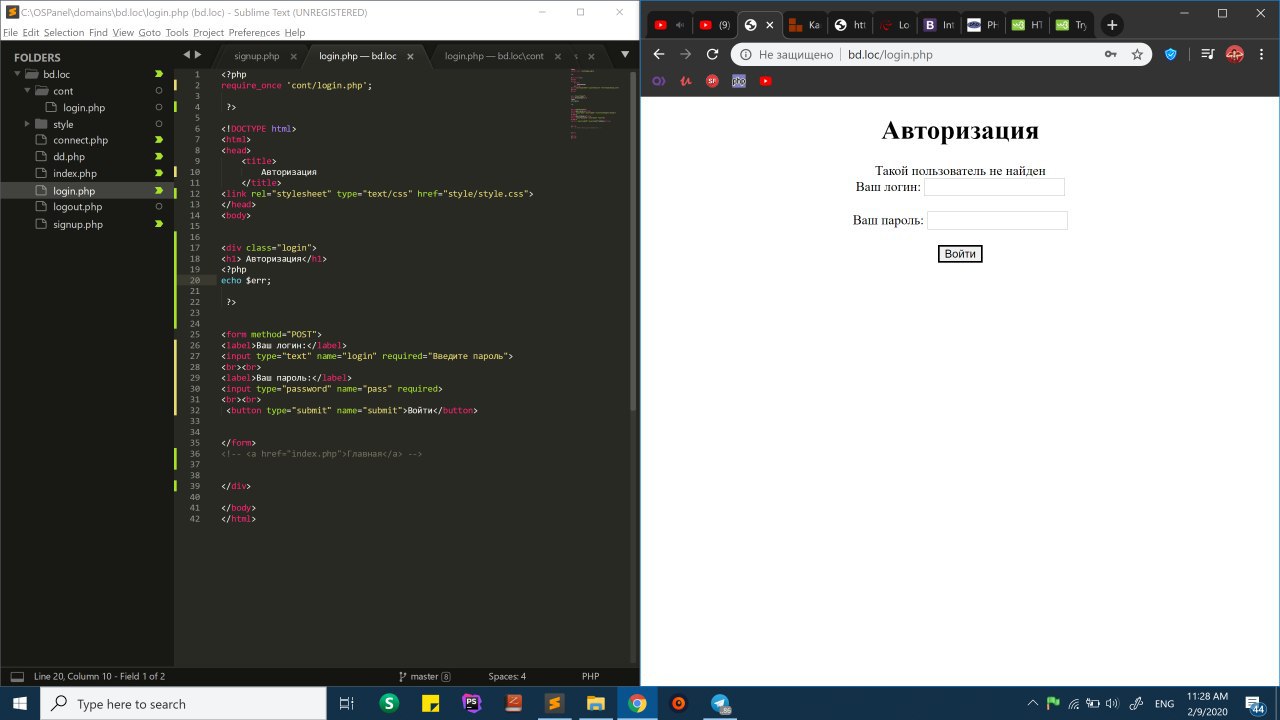Viewport: 1280px width, 720px height.
Task: Click the site info icon near 'Не защищено'
Action: 746,55
